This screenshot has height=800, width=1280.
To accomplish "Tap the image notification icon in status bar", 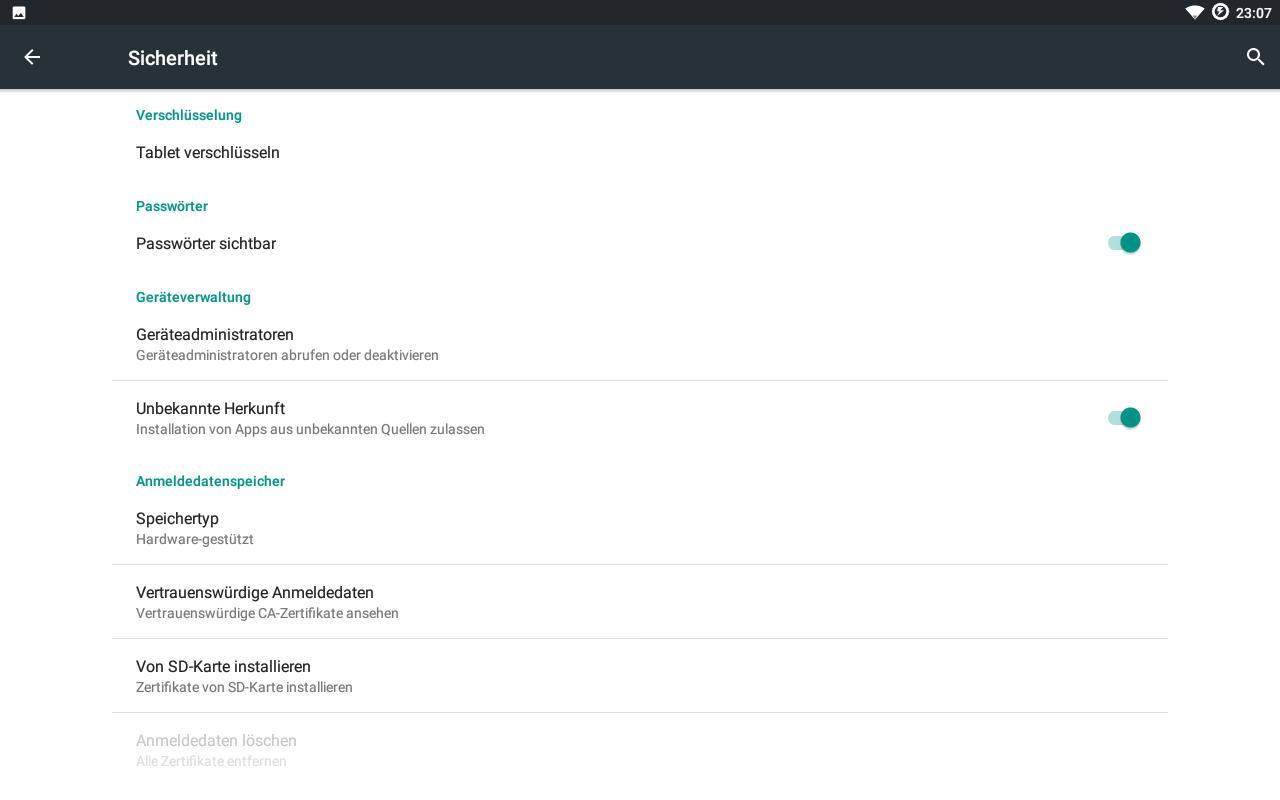I will [x=19, y=13].
